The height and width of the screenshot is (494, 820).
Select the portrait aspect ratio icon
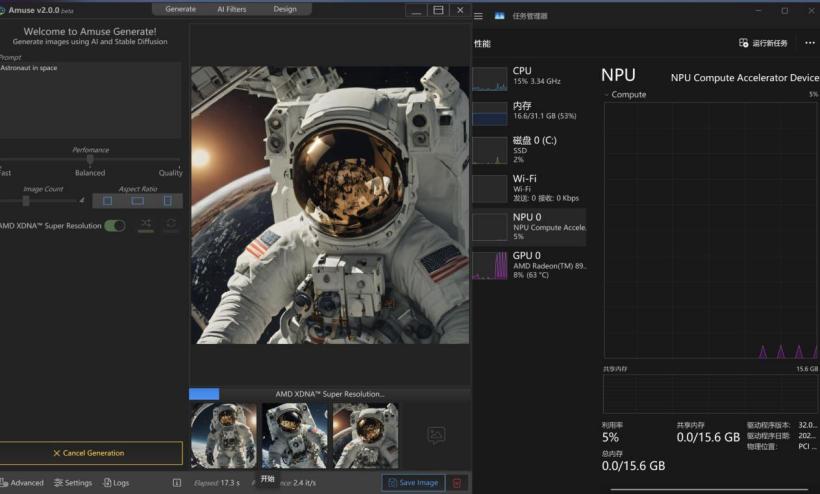point(167,201)
